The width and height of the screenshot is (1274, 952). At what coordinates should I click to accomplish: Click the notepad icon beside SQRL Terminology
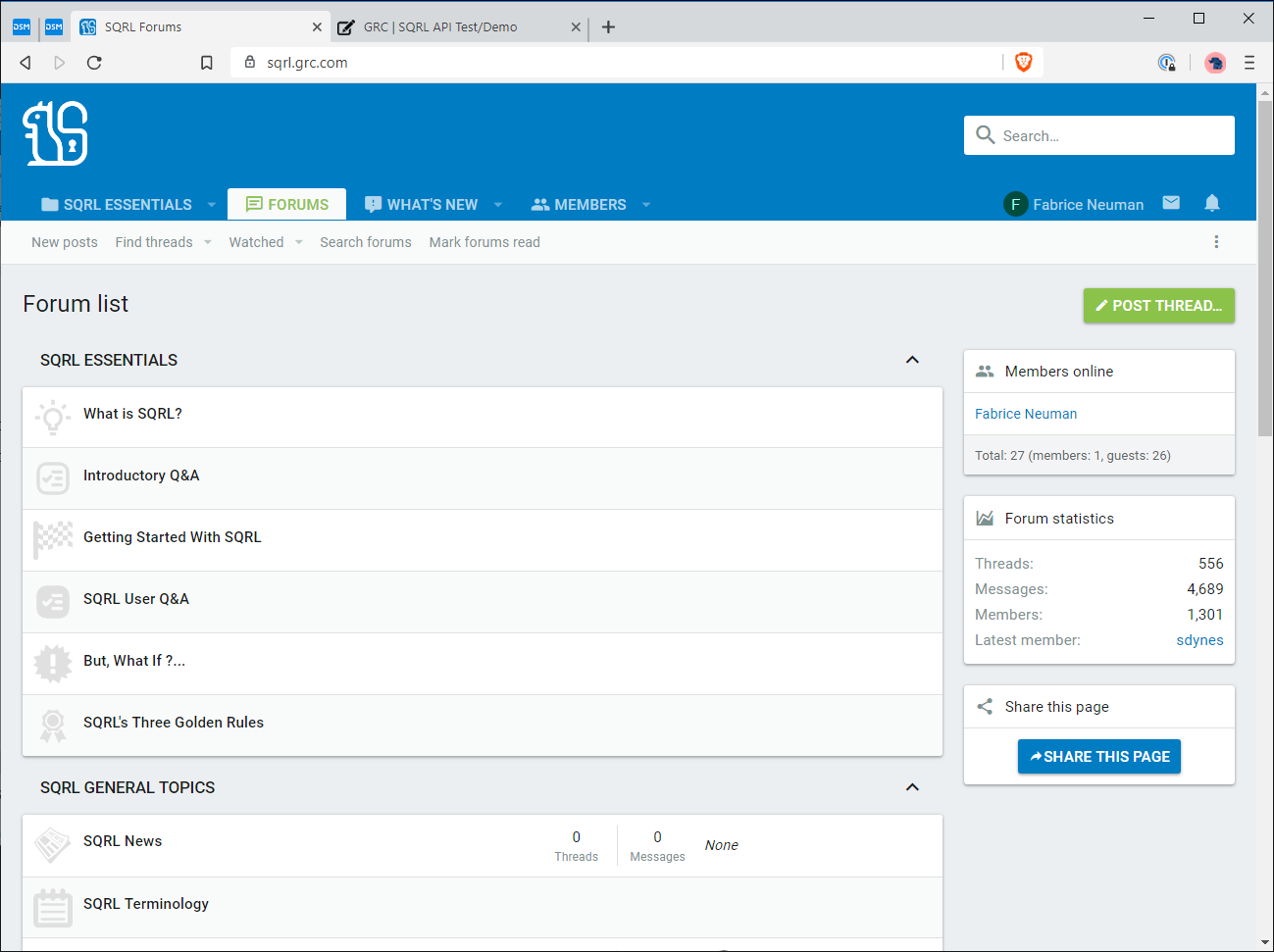click(53, 908)
